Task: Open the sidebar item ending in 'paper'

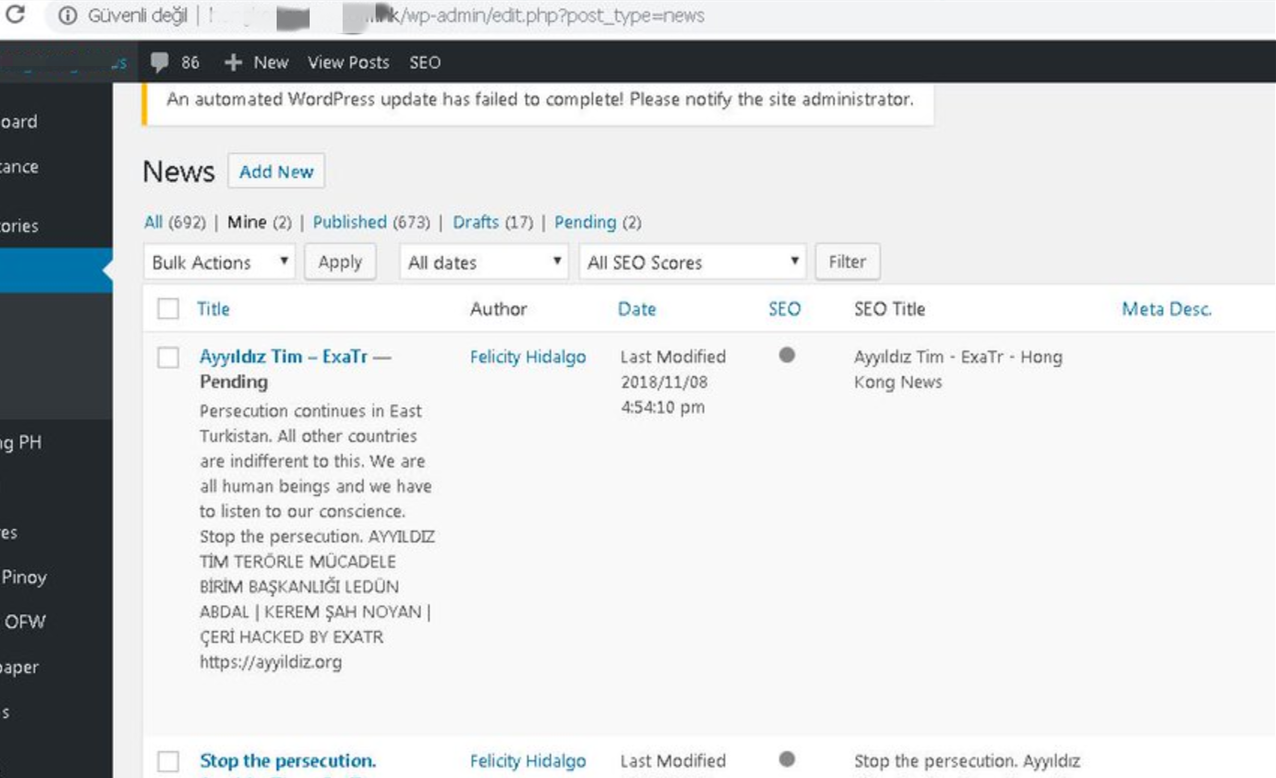Action: point(20,667)
